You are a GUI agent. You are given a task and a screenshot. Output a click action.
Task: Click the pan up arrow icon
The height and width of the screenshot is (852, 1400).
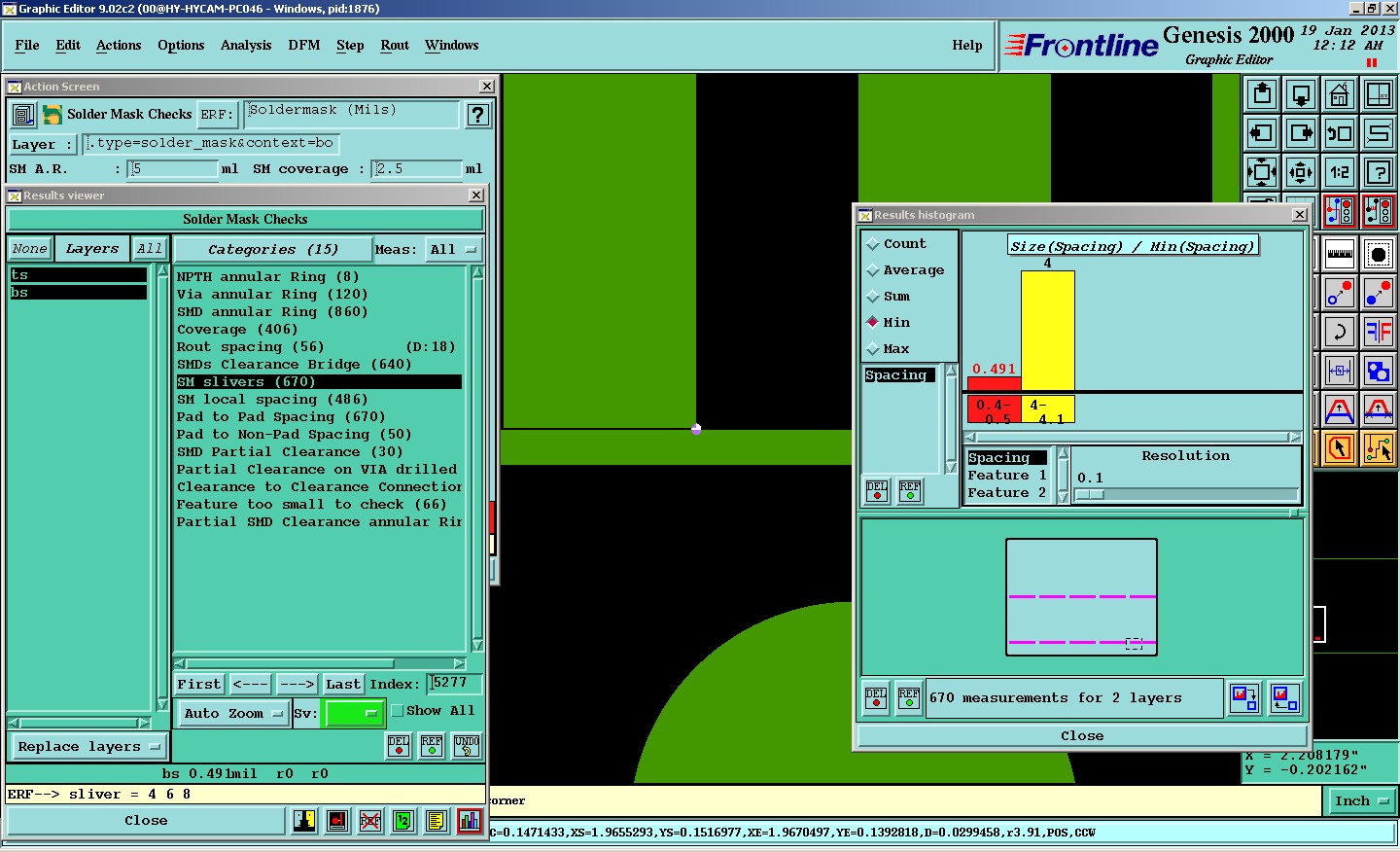point(1262,94)
